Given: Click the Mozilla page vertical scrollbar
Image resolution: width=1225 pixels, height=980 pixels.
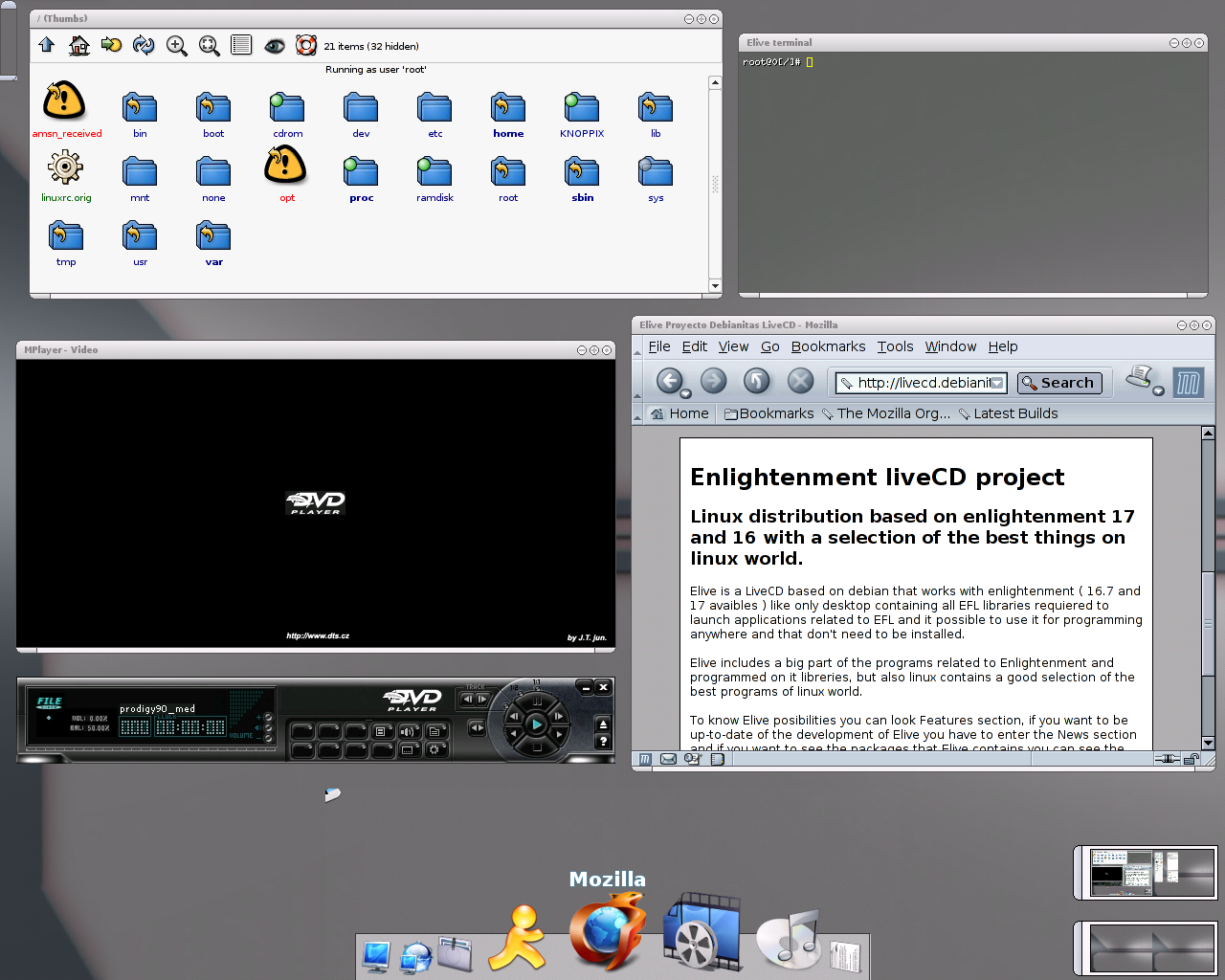Looking at the screenshot, I should pyautogui.click(x=1208, y=588).
